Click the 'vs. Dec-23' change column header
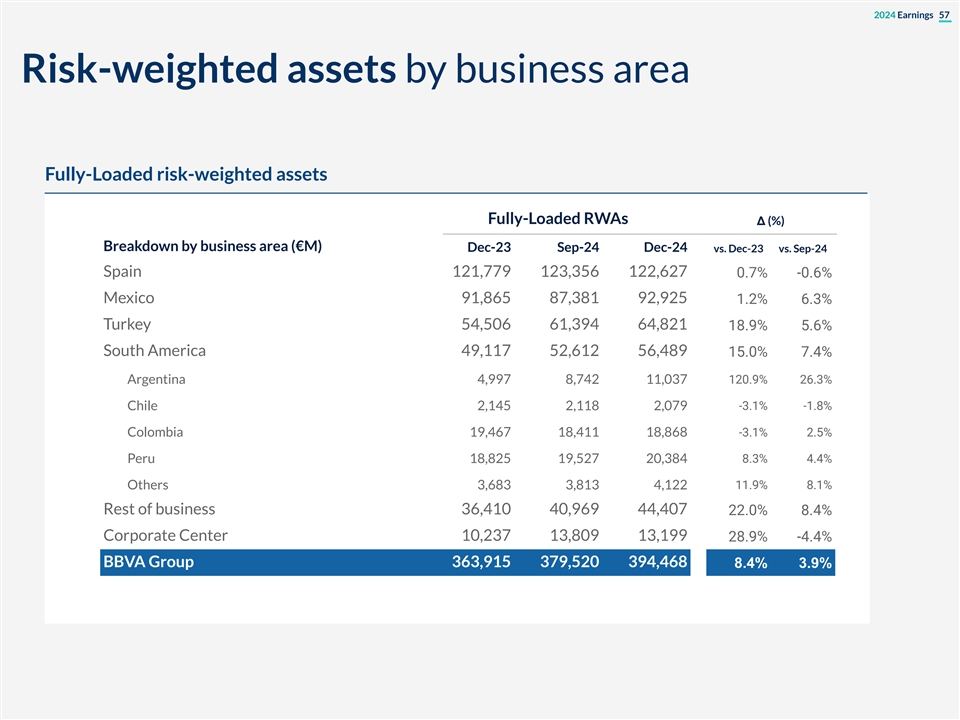This screenshot has height=720, width=960. click(x=738, y=249)
